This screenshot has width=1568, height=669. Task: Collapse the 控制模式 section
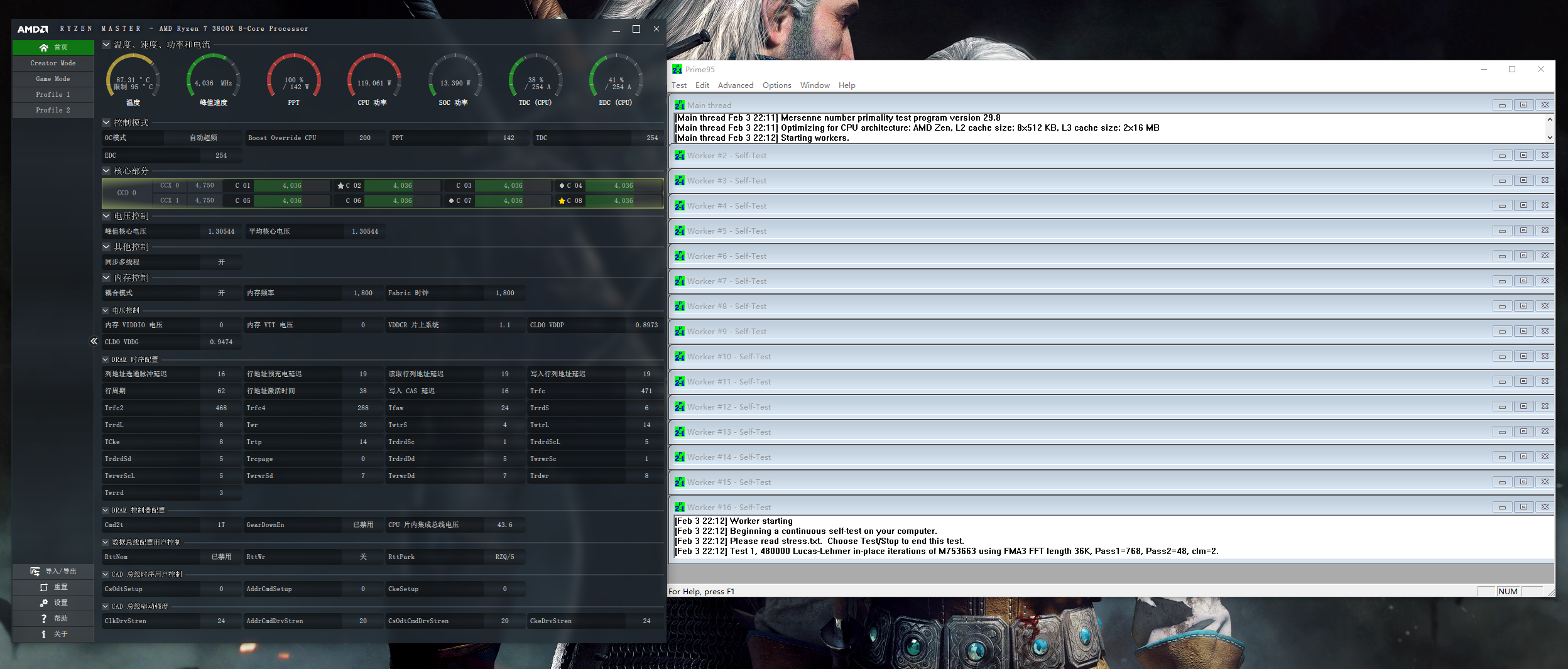tap(106, 122)
